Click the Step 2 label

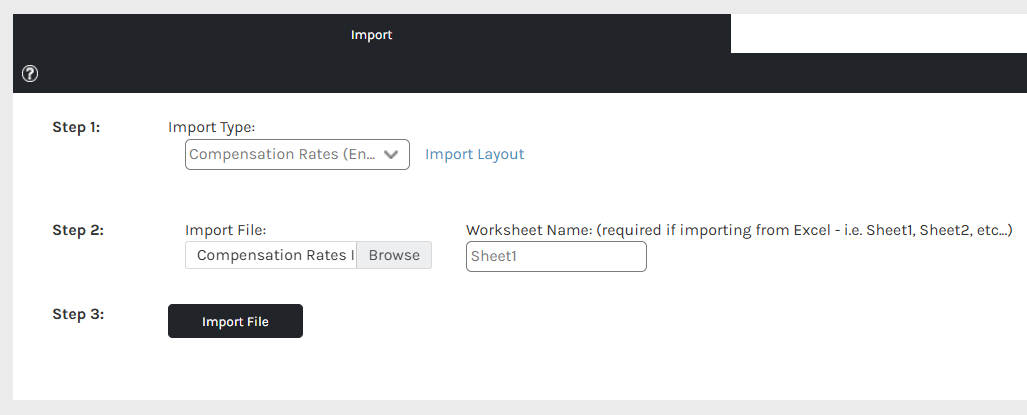pyautogui.click(x=78, y=230)
